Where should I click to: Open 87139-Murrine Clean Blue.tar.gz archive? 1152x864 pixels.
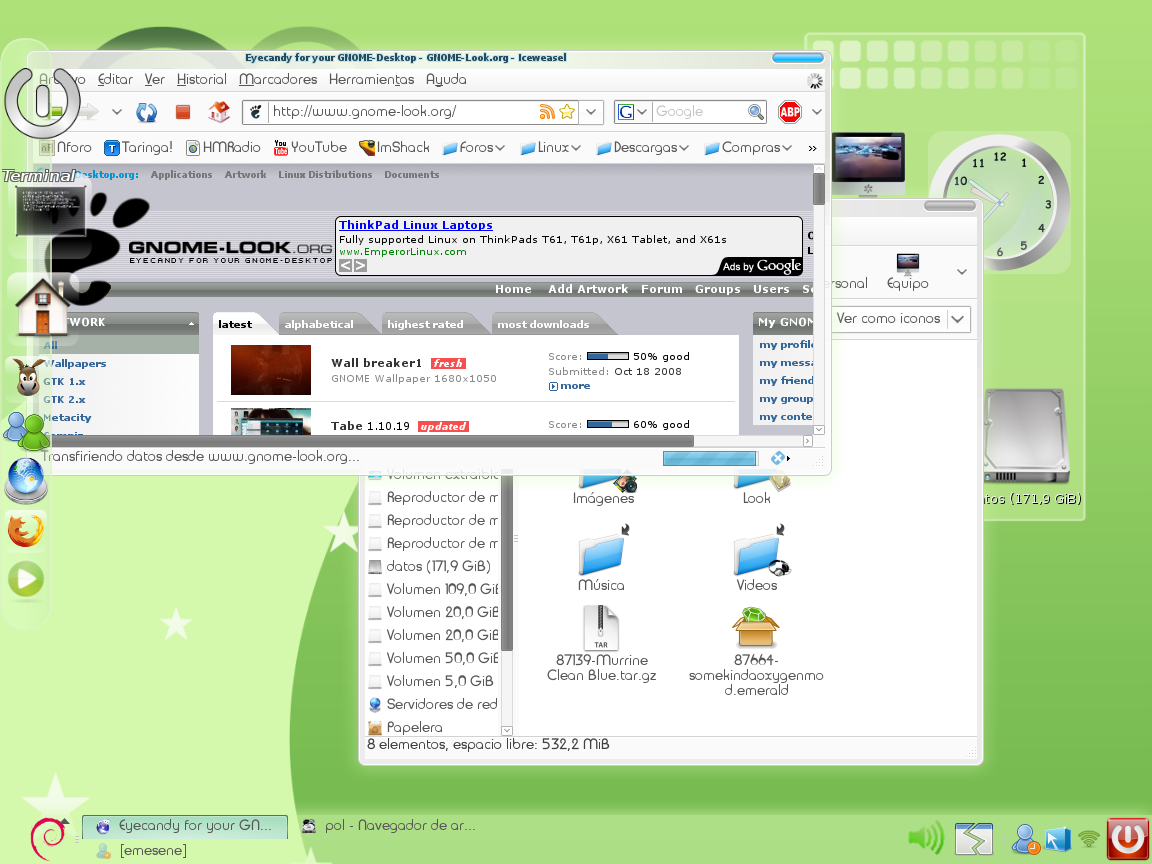[x=601, y=644]
